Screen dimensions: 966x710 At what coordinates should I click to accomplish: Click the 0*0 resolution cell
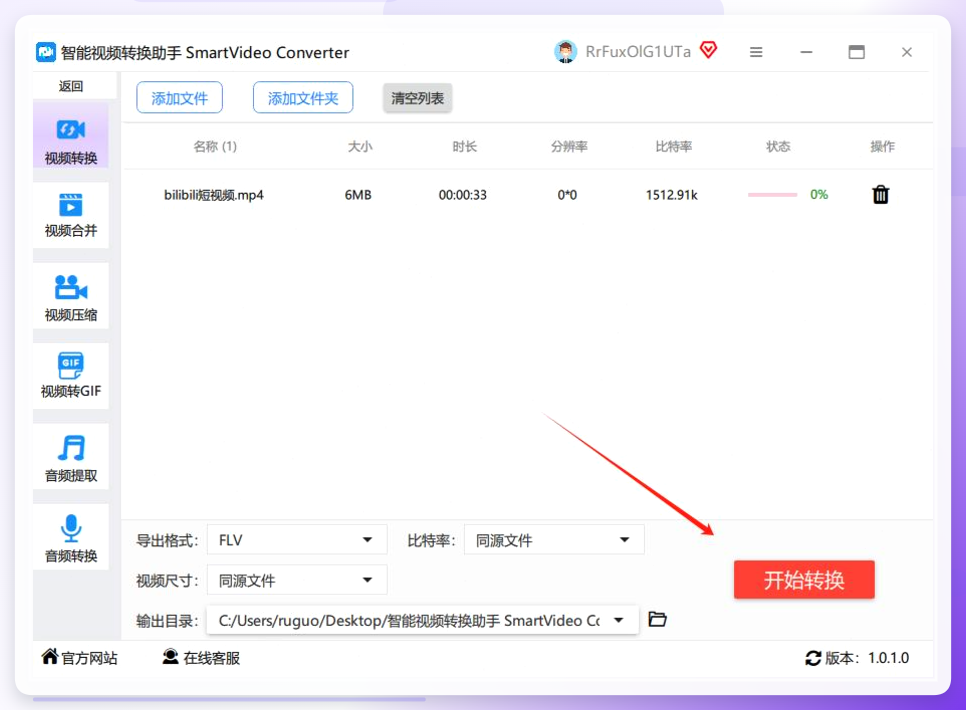[x=567, y=195]
